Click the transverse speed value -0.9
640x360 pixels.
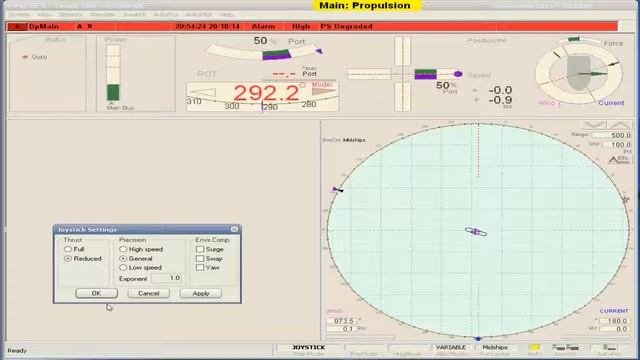click(500, 100)
